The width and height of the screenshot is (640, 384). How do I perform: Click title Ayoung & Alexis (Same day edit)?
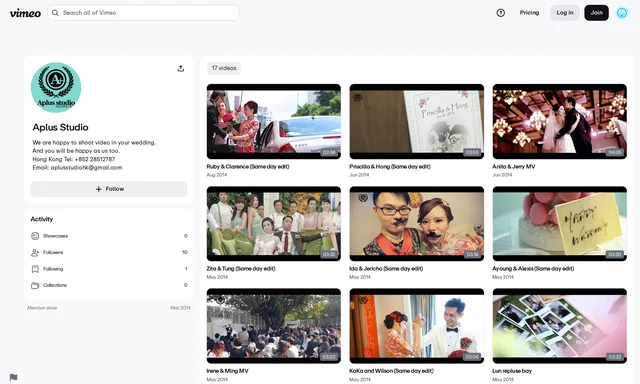[533, 269]
